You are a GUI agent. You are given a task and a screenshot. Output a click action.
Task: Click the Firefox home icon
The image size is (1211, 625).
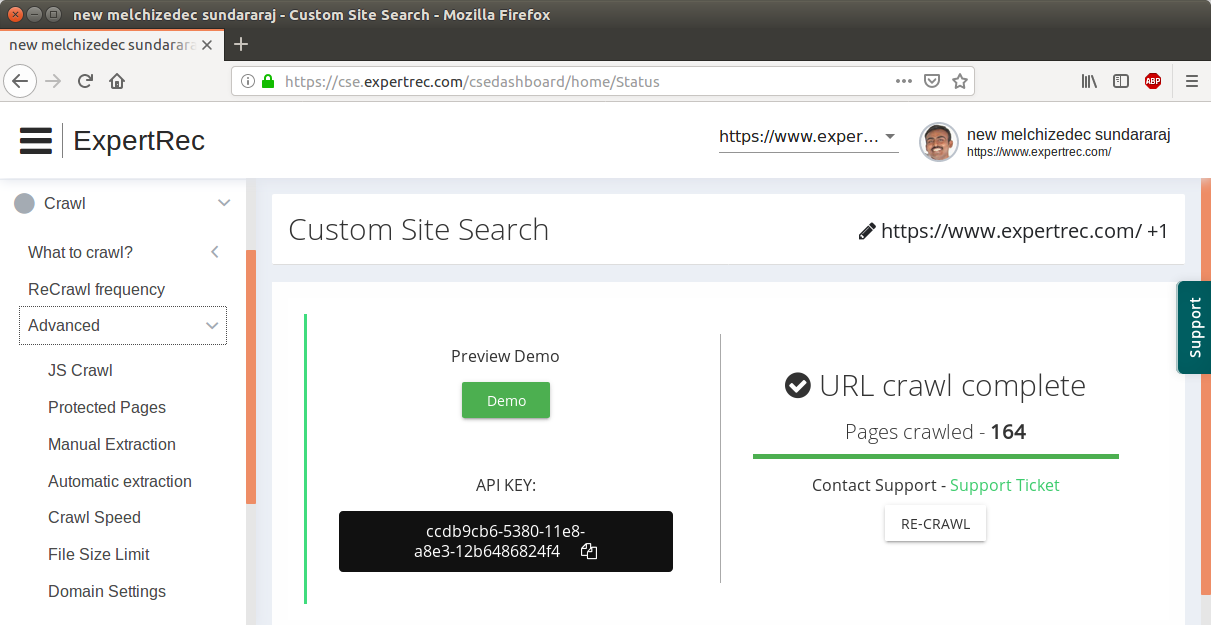[x=115, y=81]
